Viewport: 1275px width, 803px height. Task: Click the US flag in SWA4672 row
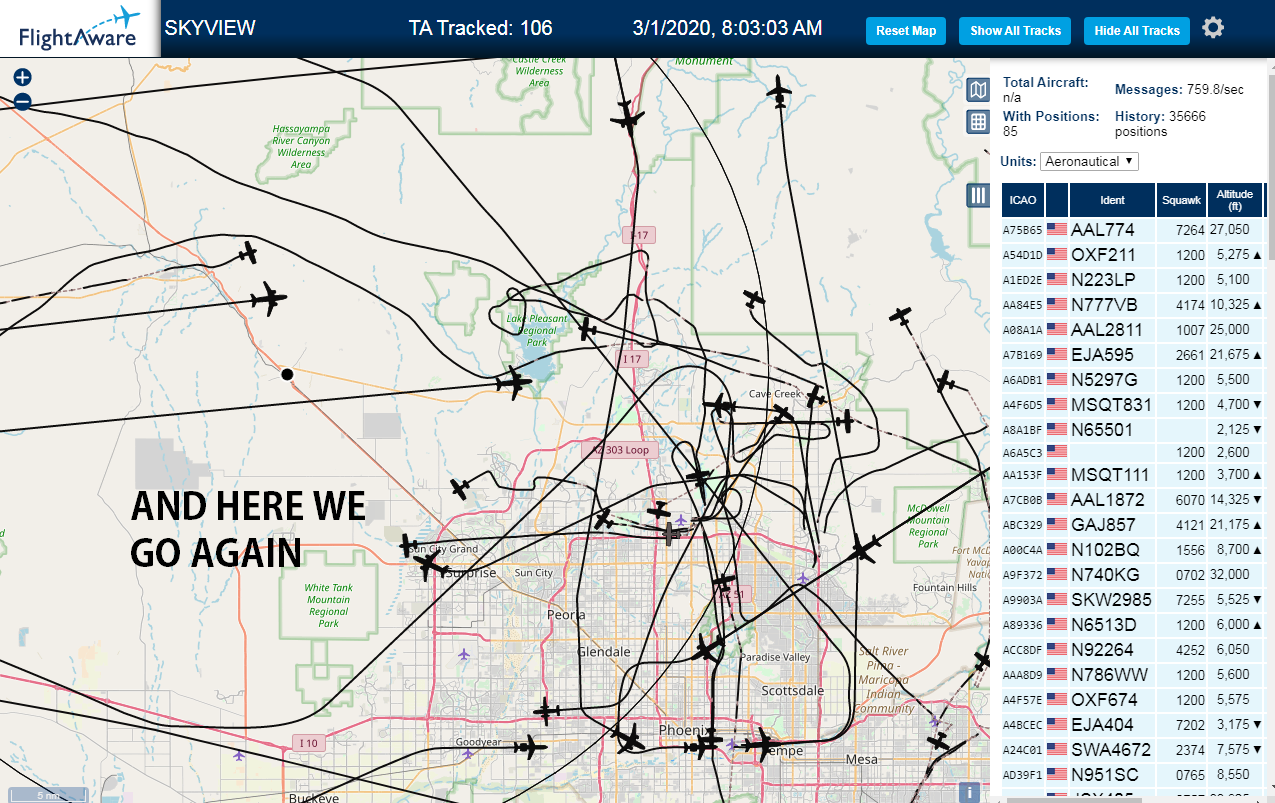(1057, 750)
